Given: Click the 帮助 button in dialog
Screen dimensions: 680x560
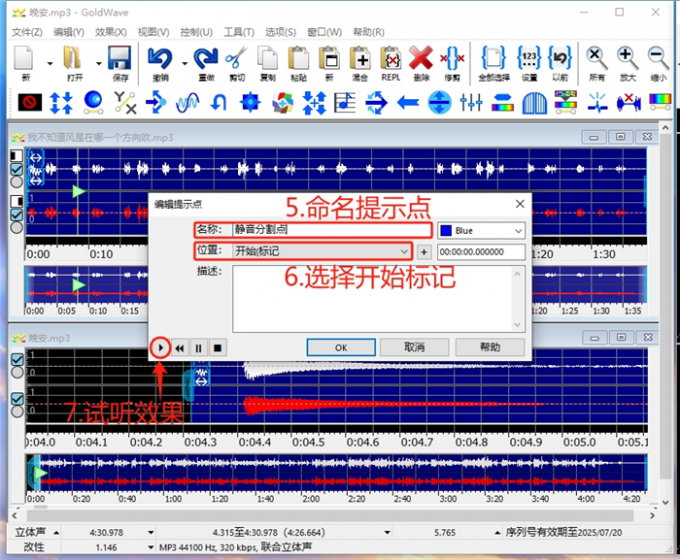Looking at the screenshot, I should pos(490,347).
